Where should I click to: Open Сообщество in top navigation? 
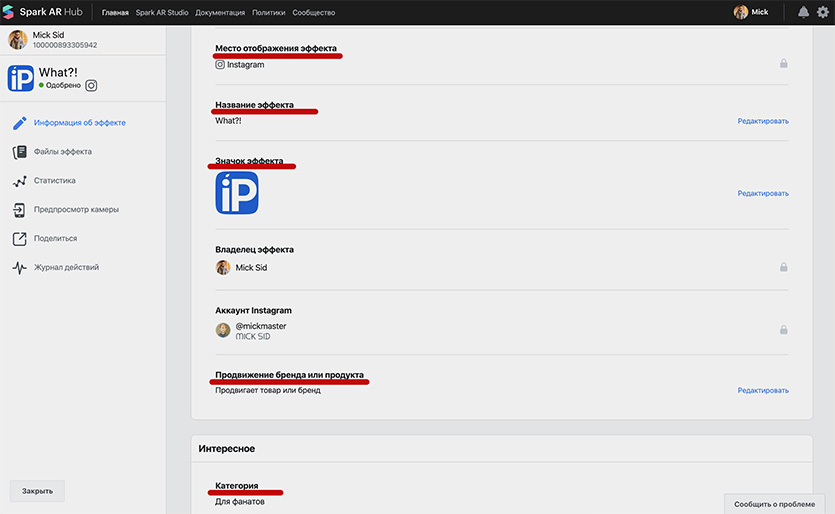click(314, 13)
